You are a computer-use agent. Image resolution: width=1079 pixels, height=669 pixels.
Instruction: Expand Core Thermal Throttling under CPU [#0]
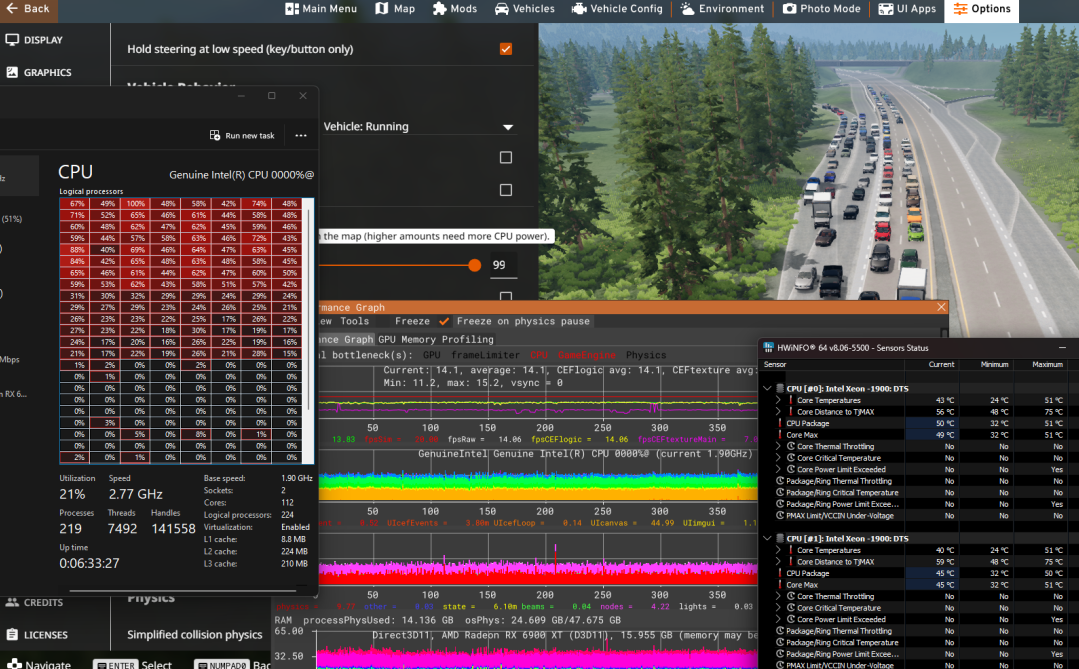(779, 447)
